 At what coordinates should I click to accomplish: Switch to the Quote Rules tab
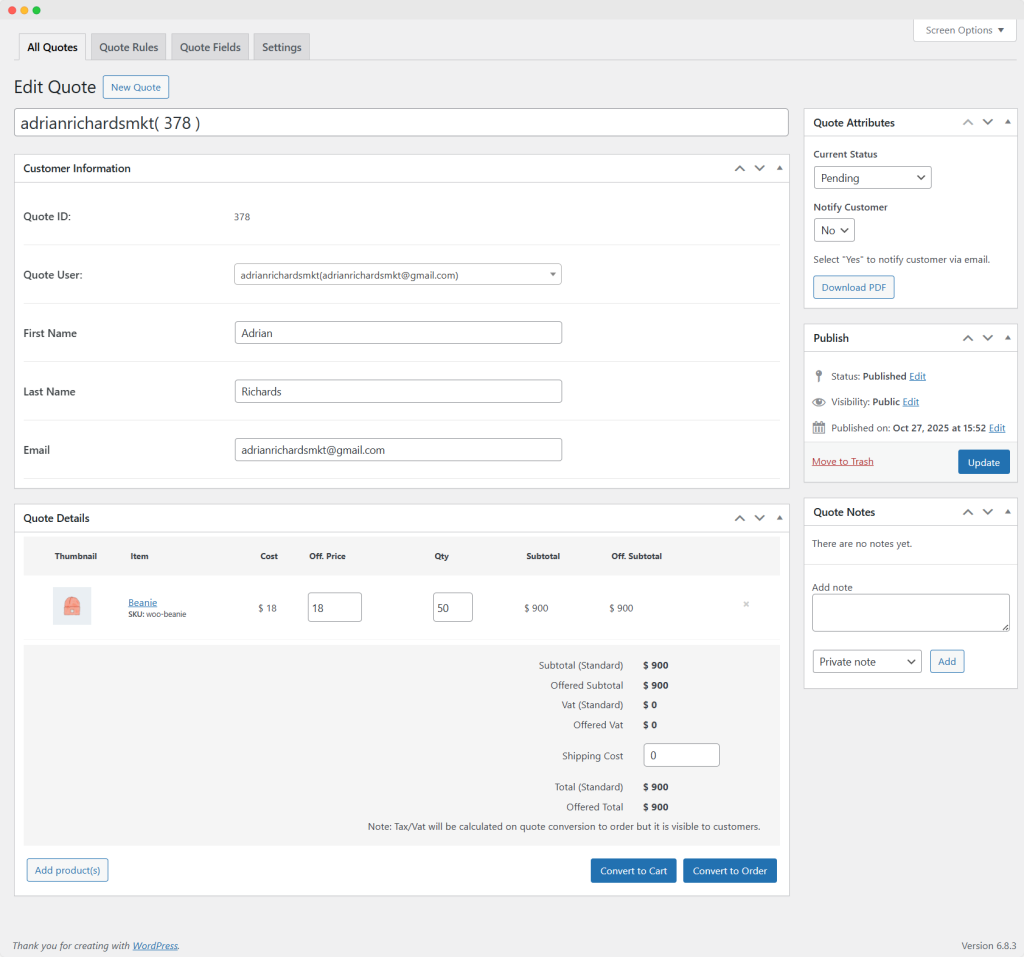(129, 47)
